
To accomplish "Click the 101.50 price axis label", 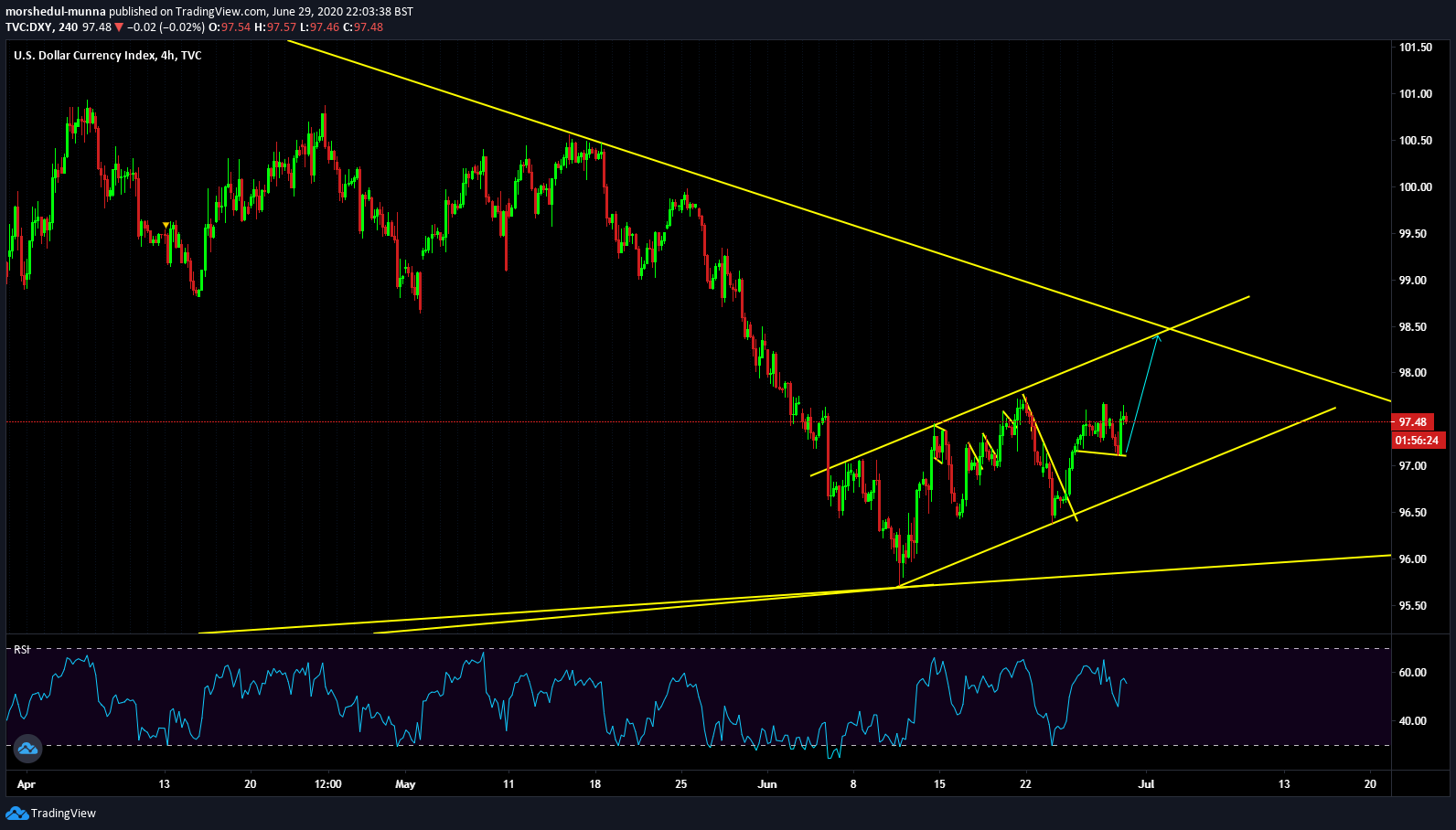I will tap(1416, 48).
